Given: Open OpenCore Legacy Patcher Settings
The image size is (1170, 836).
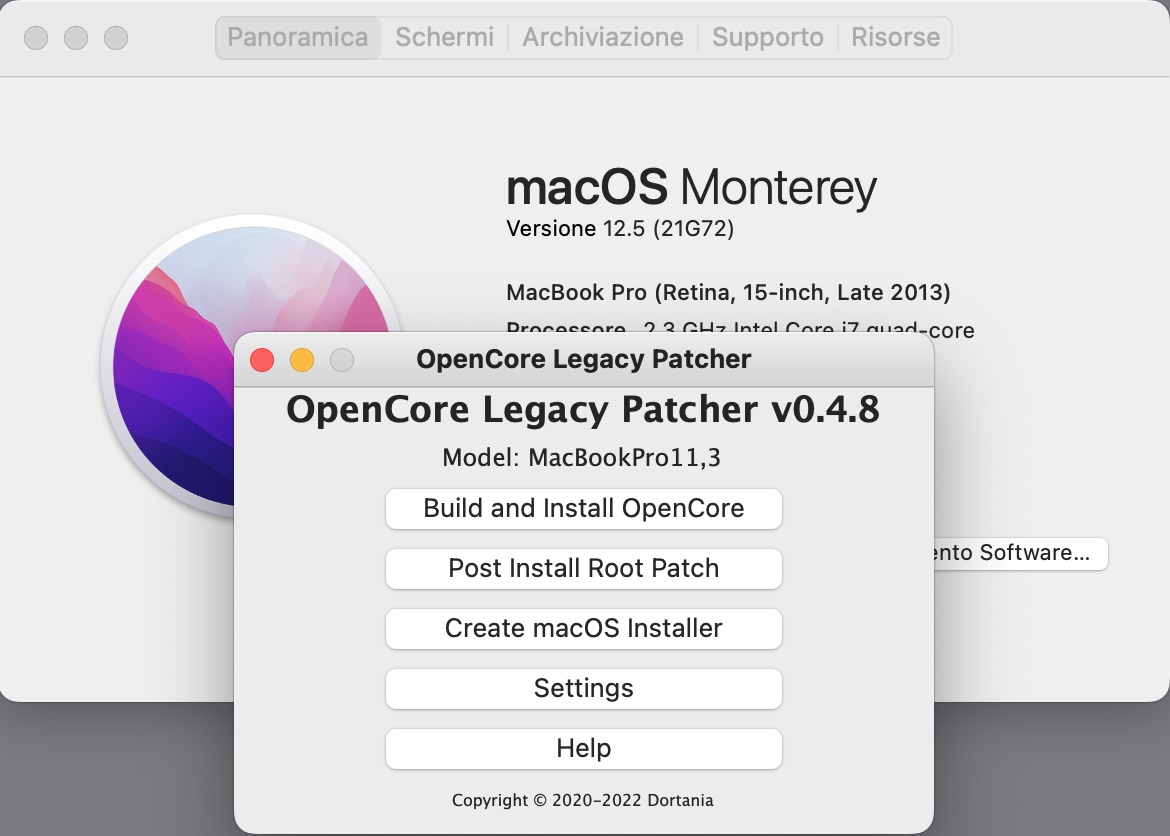Looking at the screenshot, I should (584, 688).
